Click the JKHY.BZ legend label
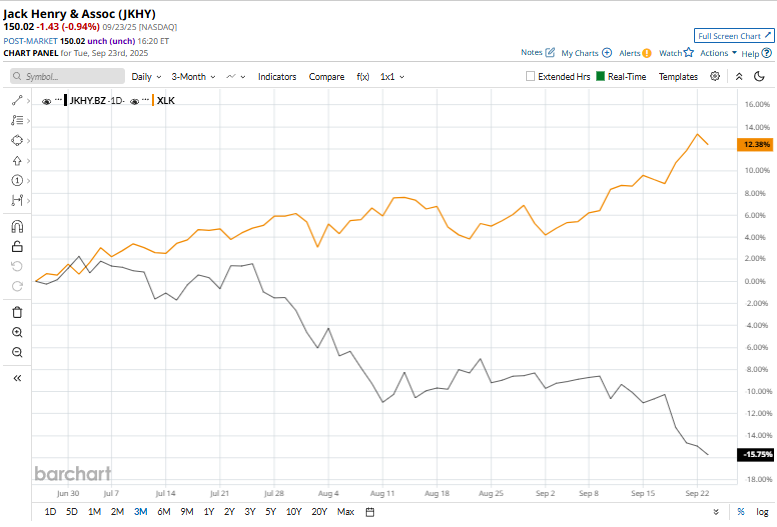The image size is (777, 527). [88, 101]
